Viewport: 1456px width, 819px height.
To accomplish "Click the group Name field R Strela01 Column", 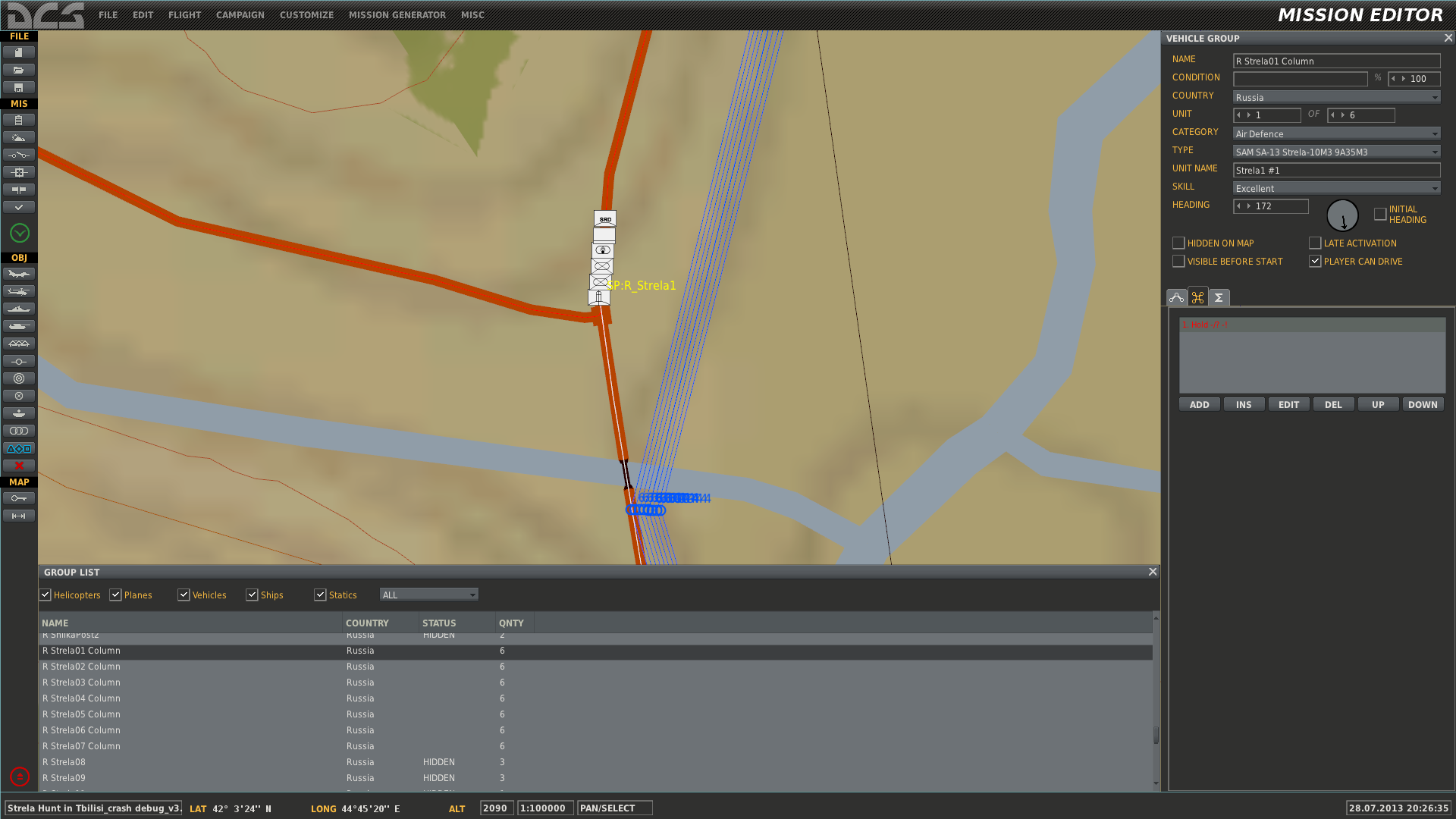I will 1336,61.
